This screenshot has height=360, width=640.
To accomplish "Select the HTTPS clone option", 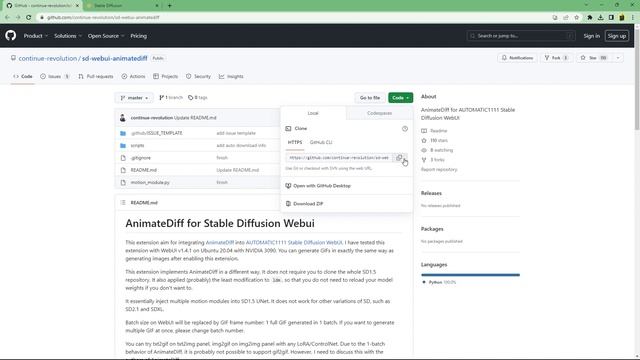I will tap(295, 142).
